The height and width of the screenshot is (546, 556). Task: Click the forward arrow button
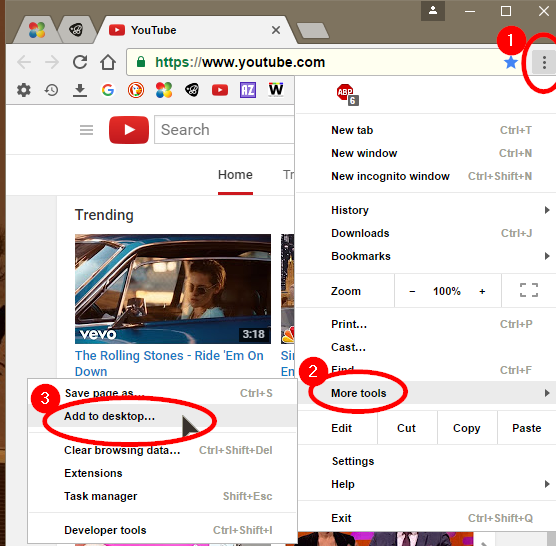coord(52,62)
